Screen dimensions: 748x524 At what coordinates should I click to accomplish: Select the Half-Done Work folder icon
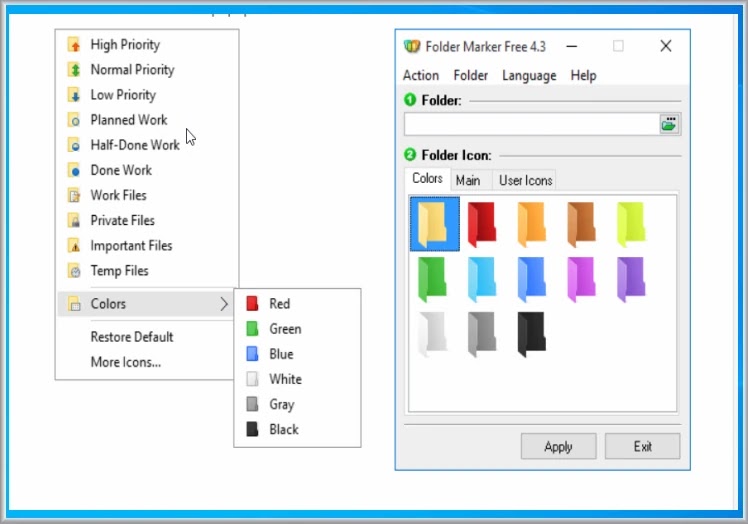coord(74,145)
